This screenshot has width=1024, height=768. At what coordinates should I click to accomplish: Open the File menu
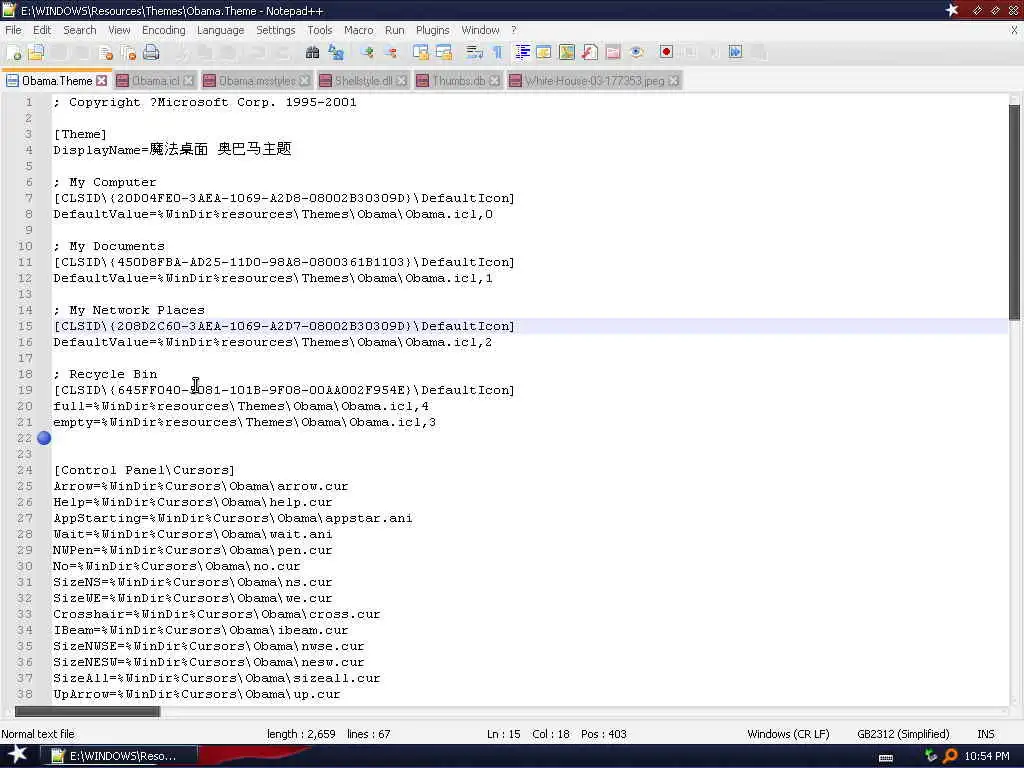(x=13, y=30)
